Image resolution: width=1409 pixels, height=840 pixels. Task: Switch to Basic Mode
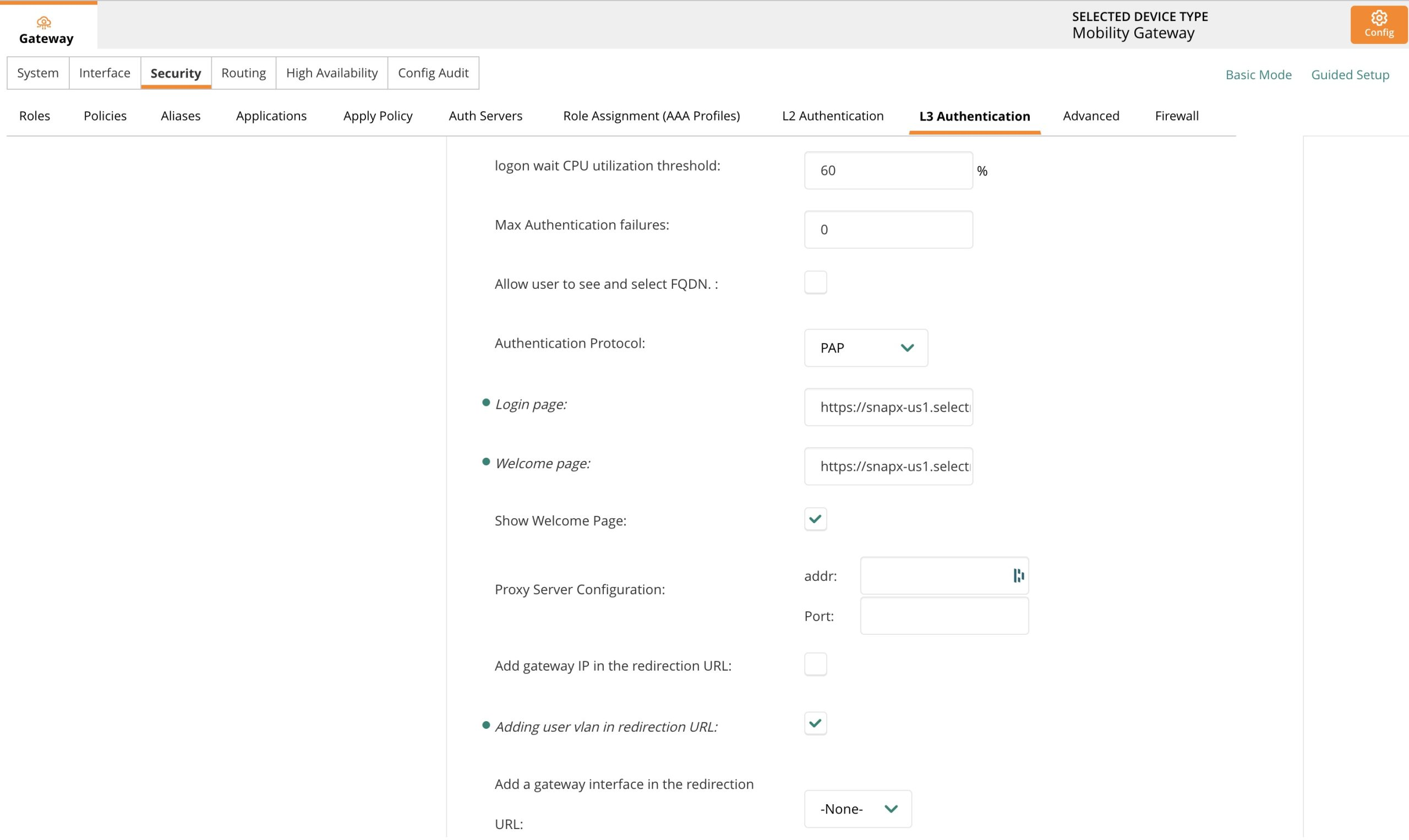tap(1258, 75)
